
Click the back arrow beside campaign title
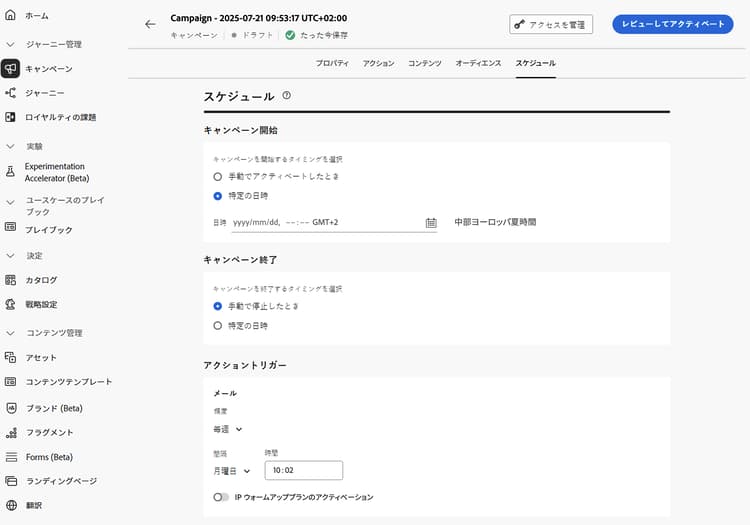[x=150, y=24]
